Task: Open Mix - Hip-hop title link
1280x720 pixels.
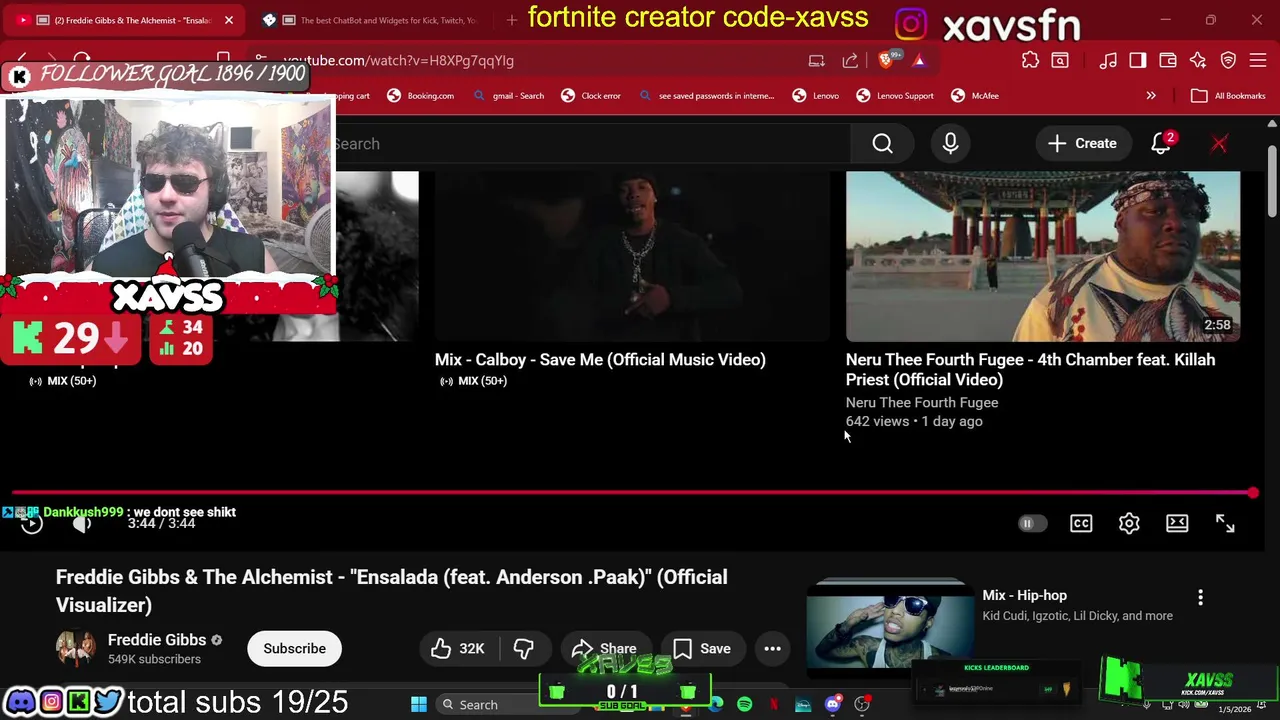Action: point(1024,595)
